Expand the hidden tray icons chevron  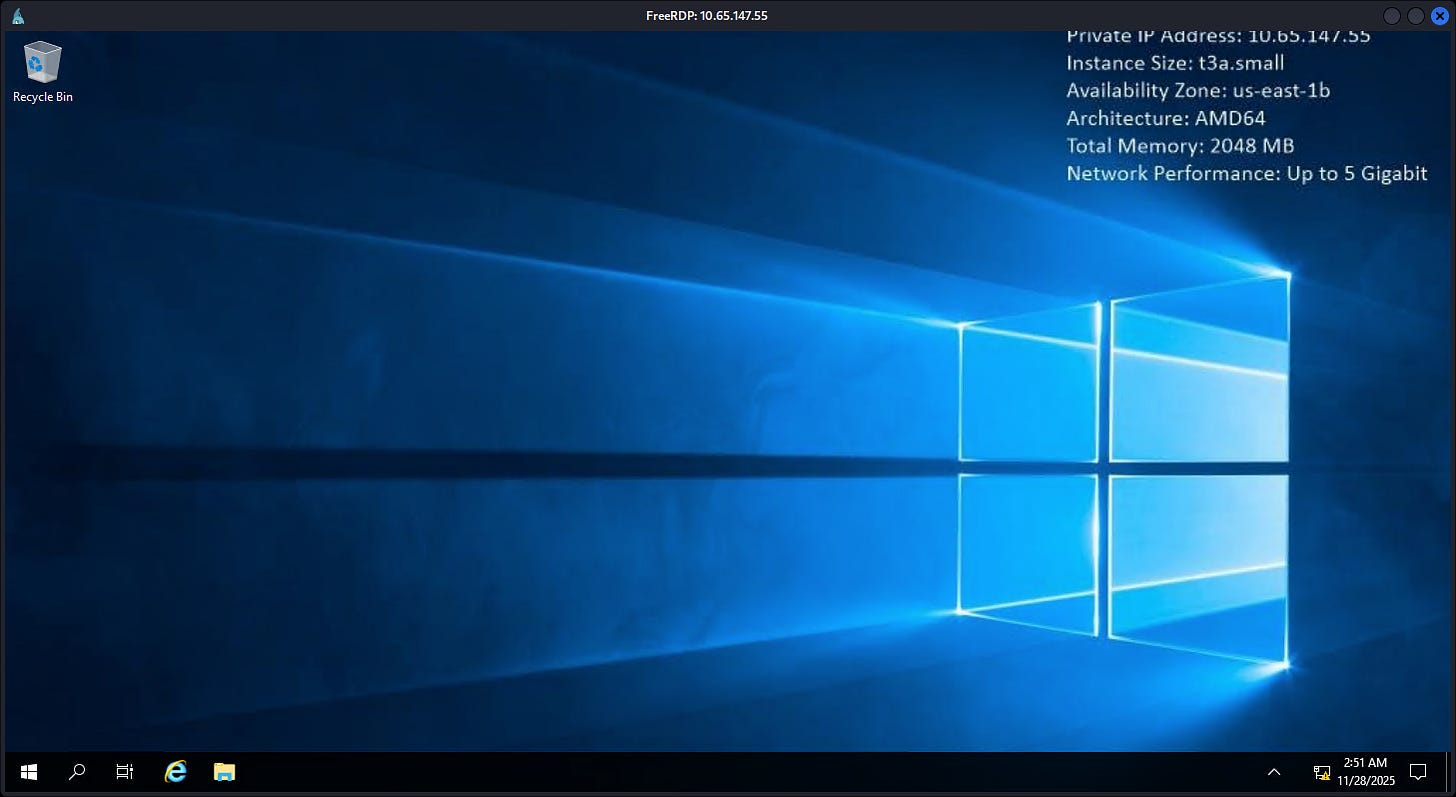(1274, 771)
